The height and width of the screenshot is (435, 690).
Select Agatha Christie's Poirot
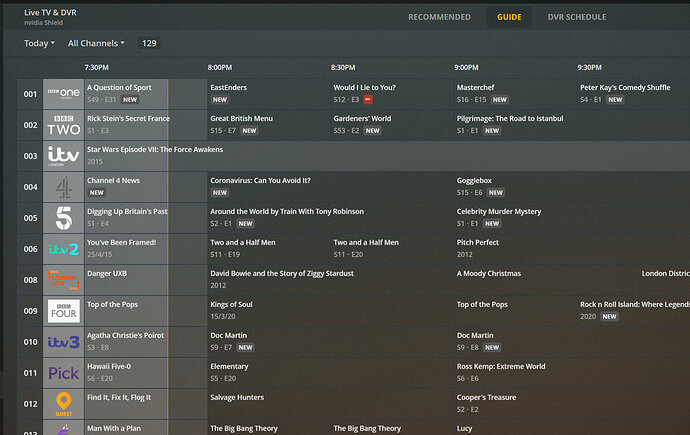(146, 342)
